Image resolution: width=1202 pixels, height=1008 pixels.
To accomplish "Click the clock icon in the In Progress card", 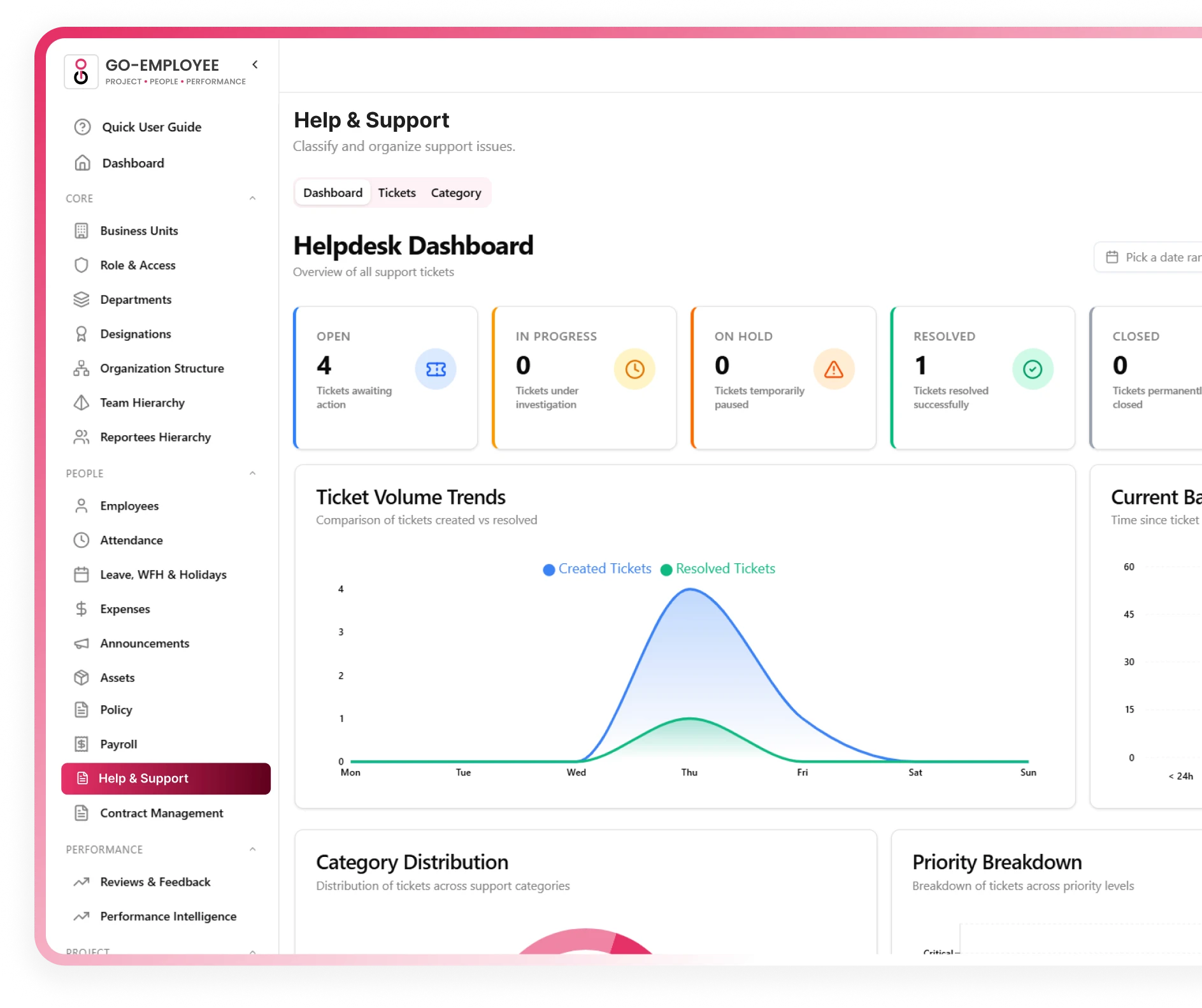I will point(634,369).
